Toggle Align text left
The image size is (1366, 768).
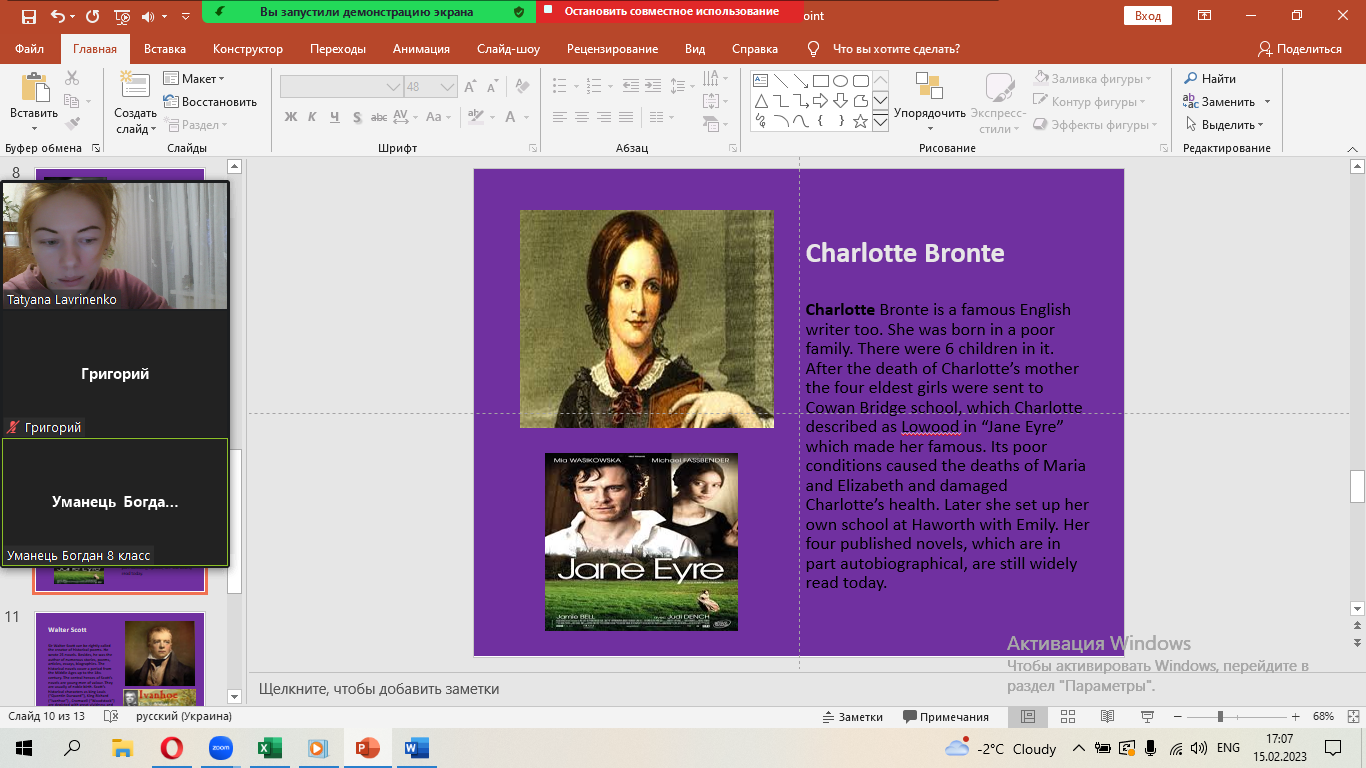[x=560, y=117]
